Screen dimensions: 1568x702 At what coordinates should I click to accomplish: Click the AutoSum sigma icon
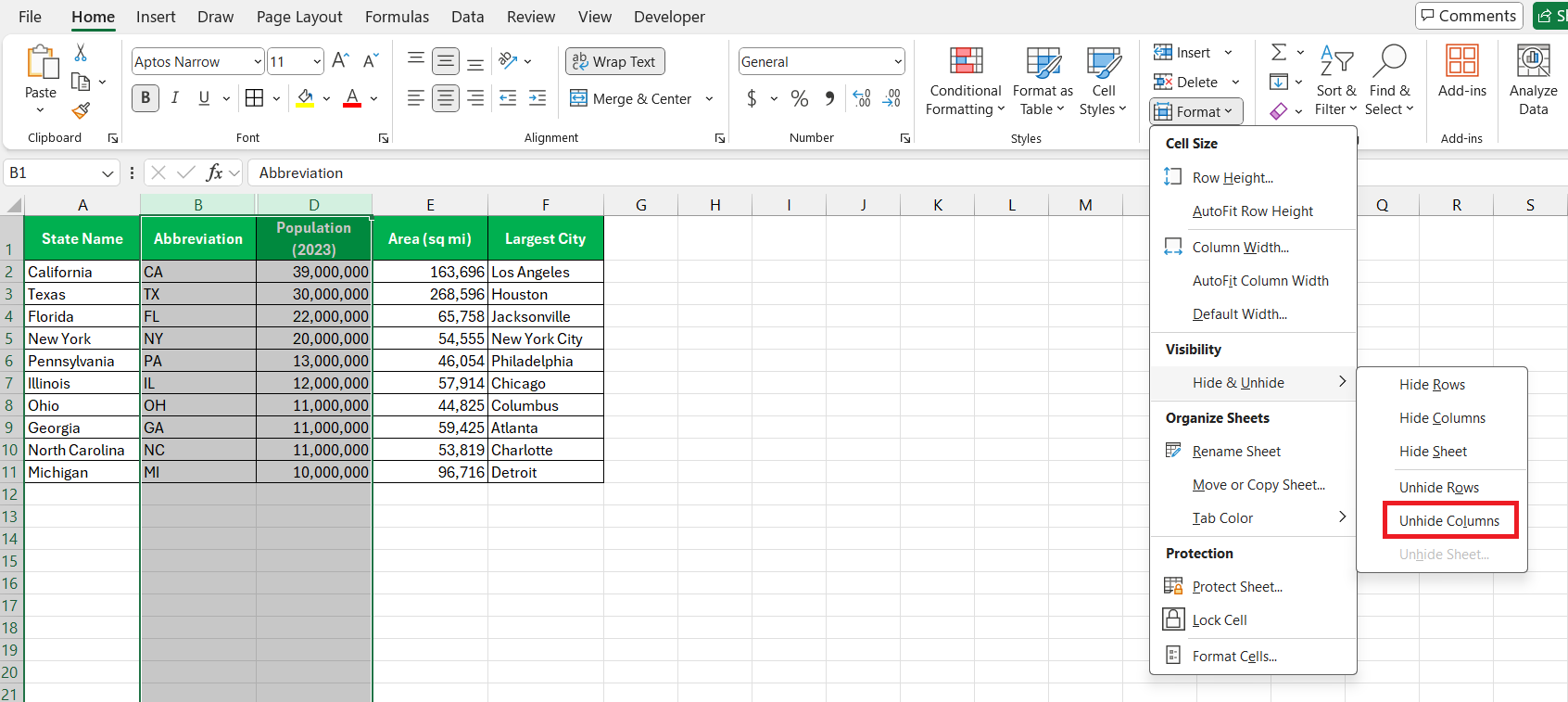tap(1279, 53)
